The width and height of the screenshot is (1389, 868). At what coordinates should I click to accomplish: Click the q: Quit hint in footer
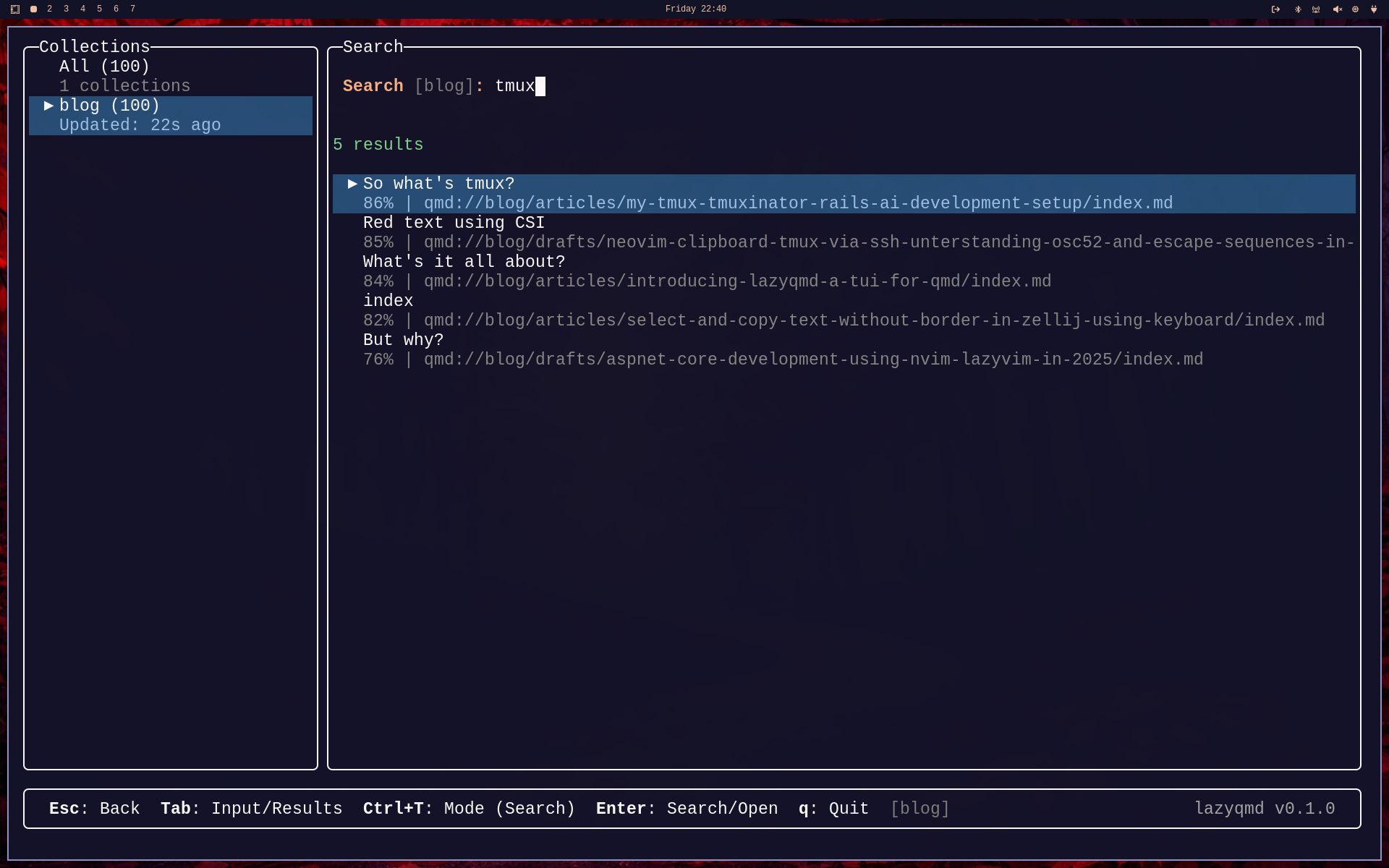833,809
